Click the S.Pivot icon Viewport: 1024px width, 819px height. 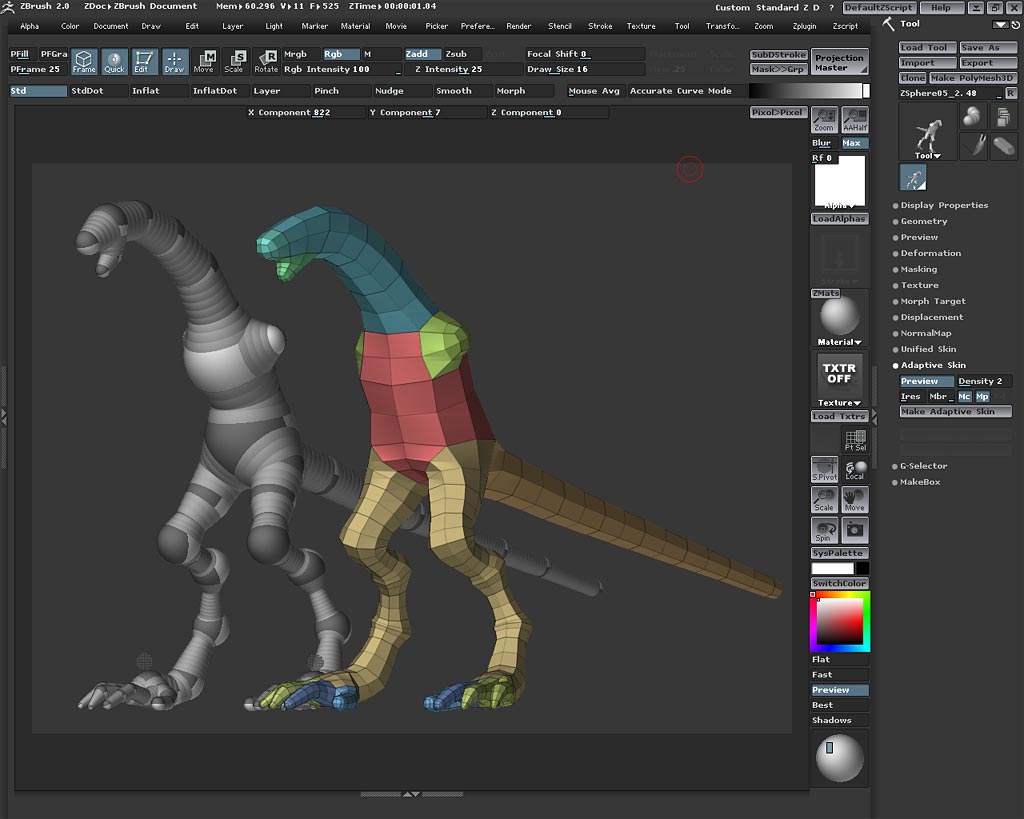[824, 470]
